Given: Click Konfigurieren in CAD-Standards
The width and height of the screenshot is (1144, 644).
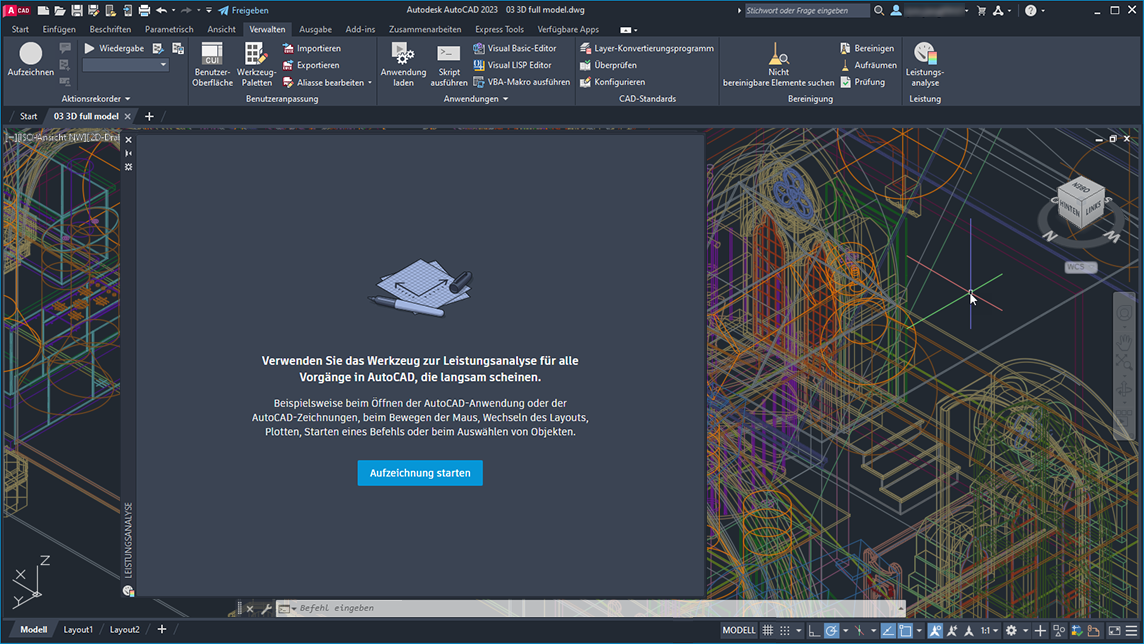Looking at the screenshot, I should 612,82.
